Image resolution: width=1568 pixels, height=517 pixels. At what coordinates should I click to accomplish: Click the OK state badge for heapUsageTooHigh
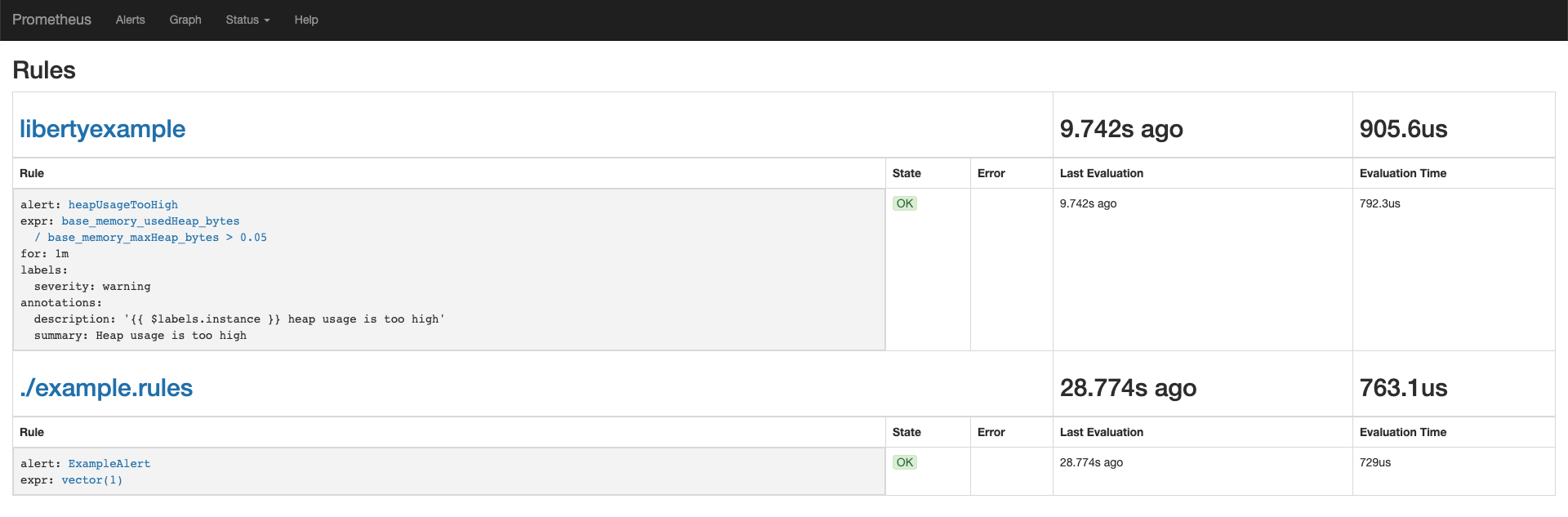(905, 203)
